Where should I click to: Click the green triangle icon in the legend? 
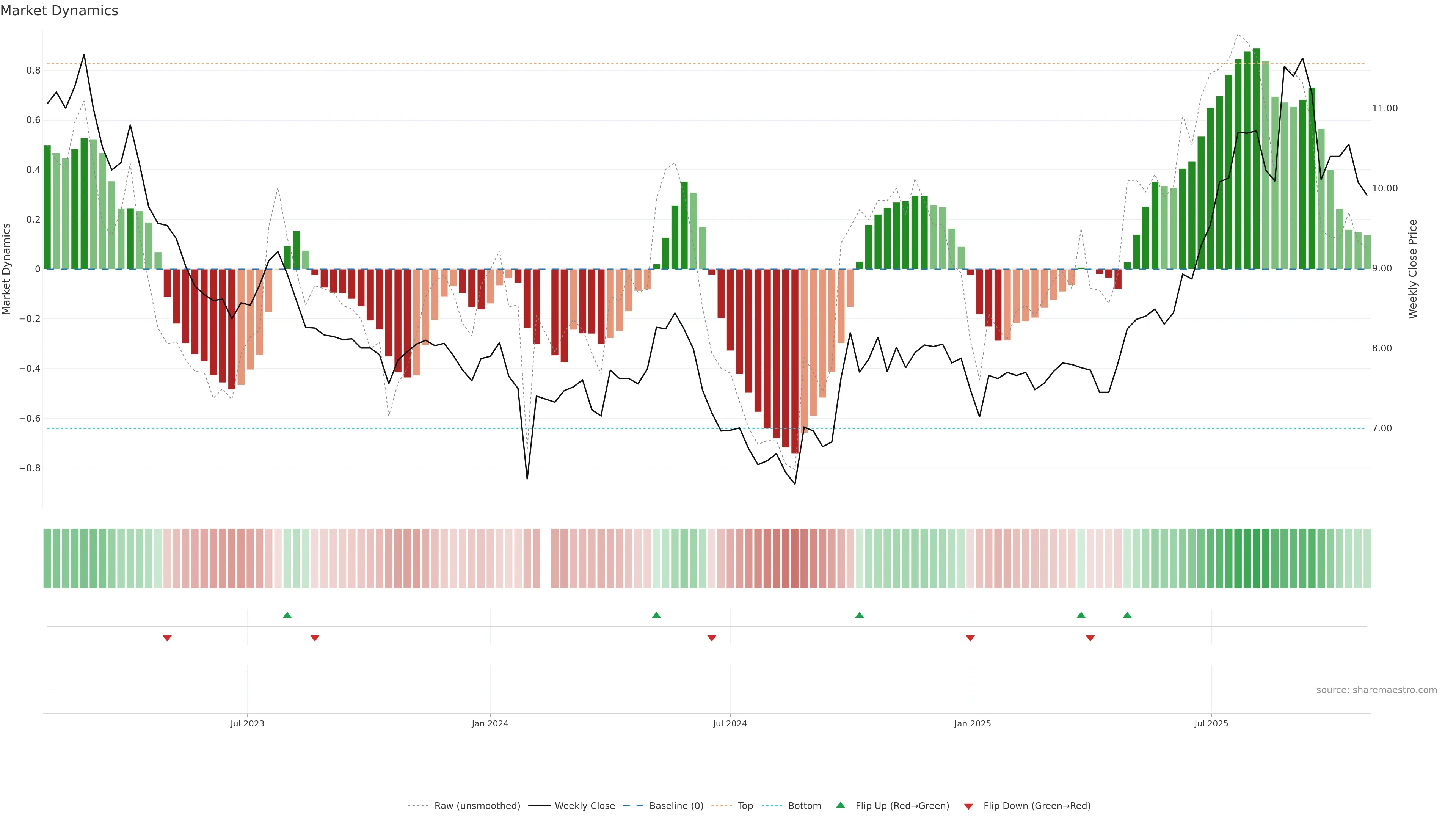(x=841, y=805)
